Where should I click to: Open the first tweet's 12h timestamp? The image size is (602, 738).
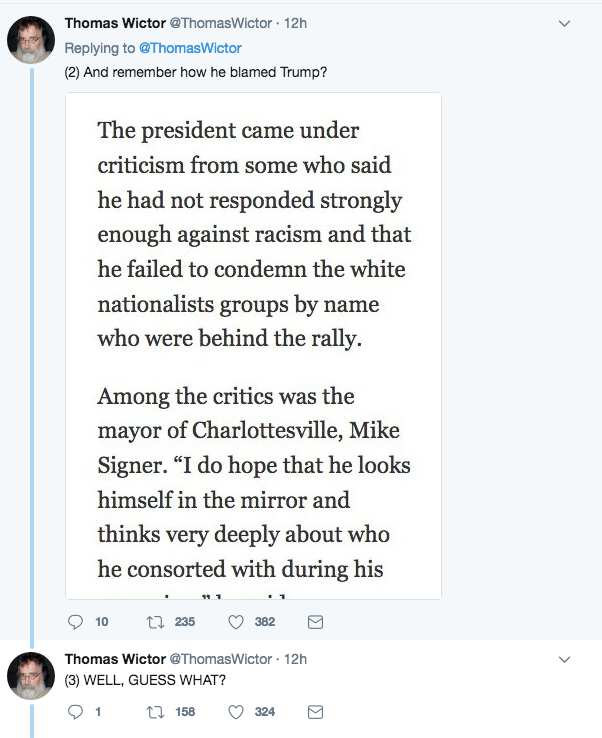pyautogui.click(x=296, y=23)
